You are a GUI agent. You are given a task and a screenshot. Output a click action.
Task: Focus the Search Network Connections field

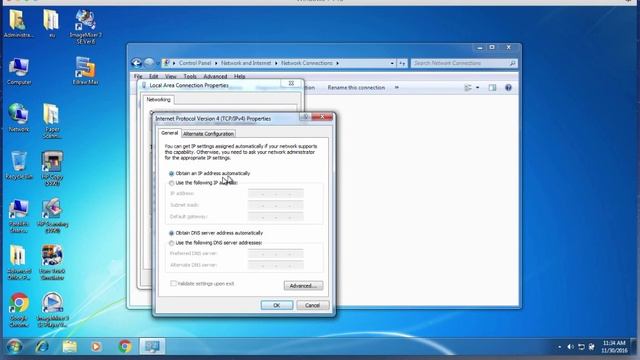point(464,63)
